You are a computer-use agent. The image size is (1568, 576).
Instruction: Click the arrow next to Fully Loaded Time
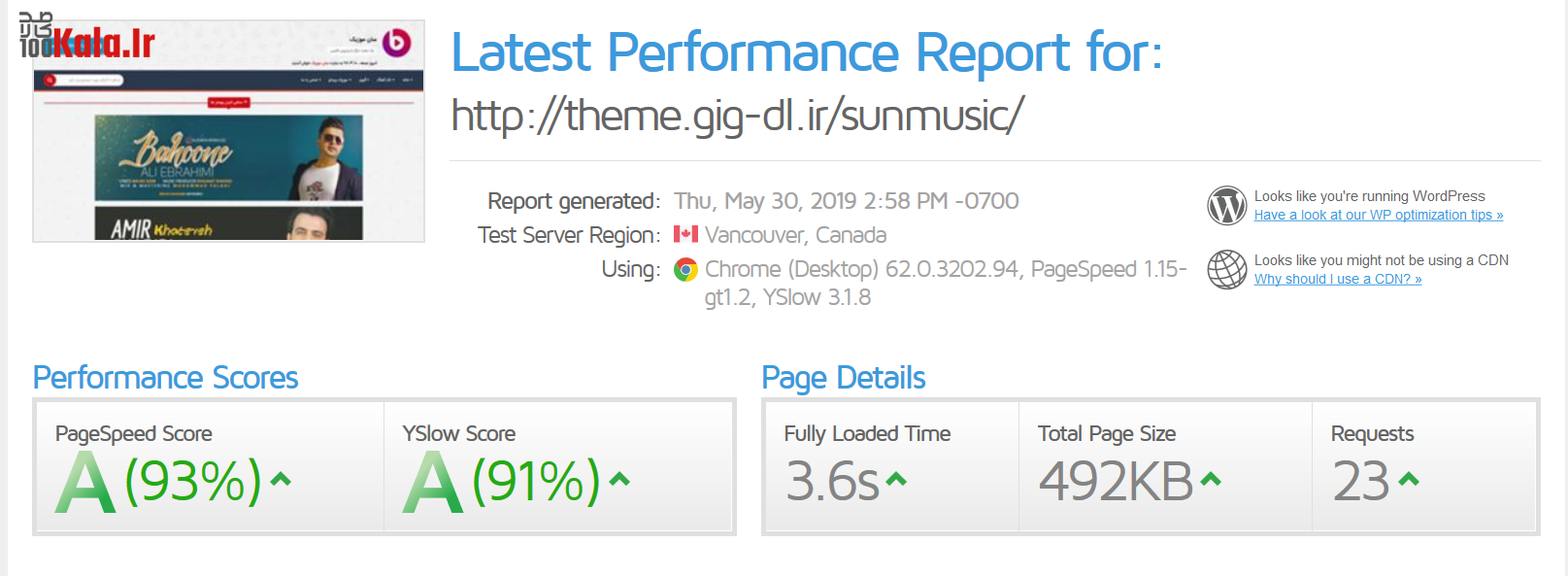pos(896,479)
